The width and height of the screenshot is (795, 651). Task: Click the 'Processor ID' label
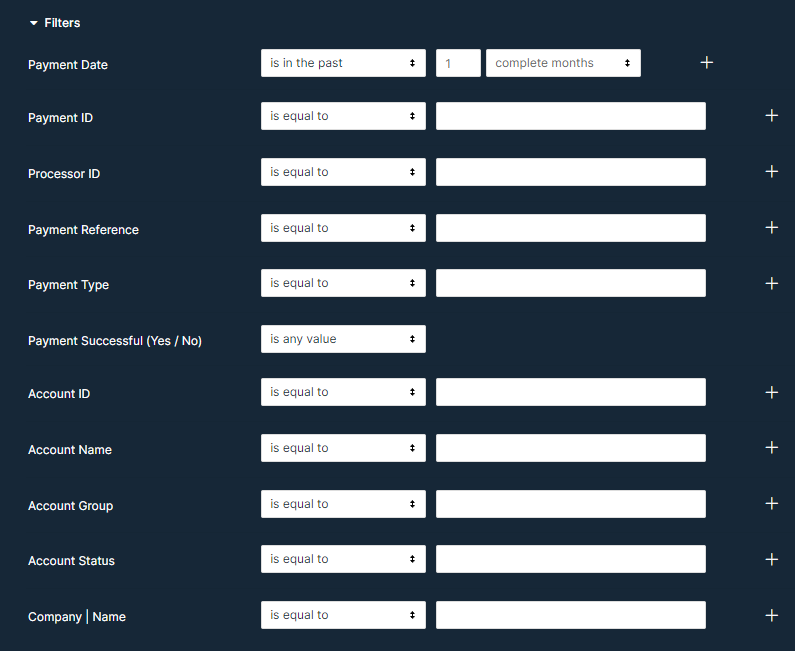coord(64,174)
